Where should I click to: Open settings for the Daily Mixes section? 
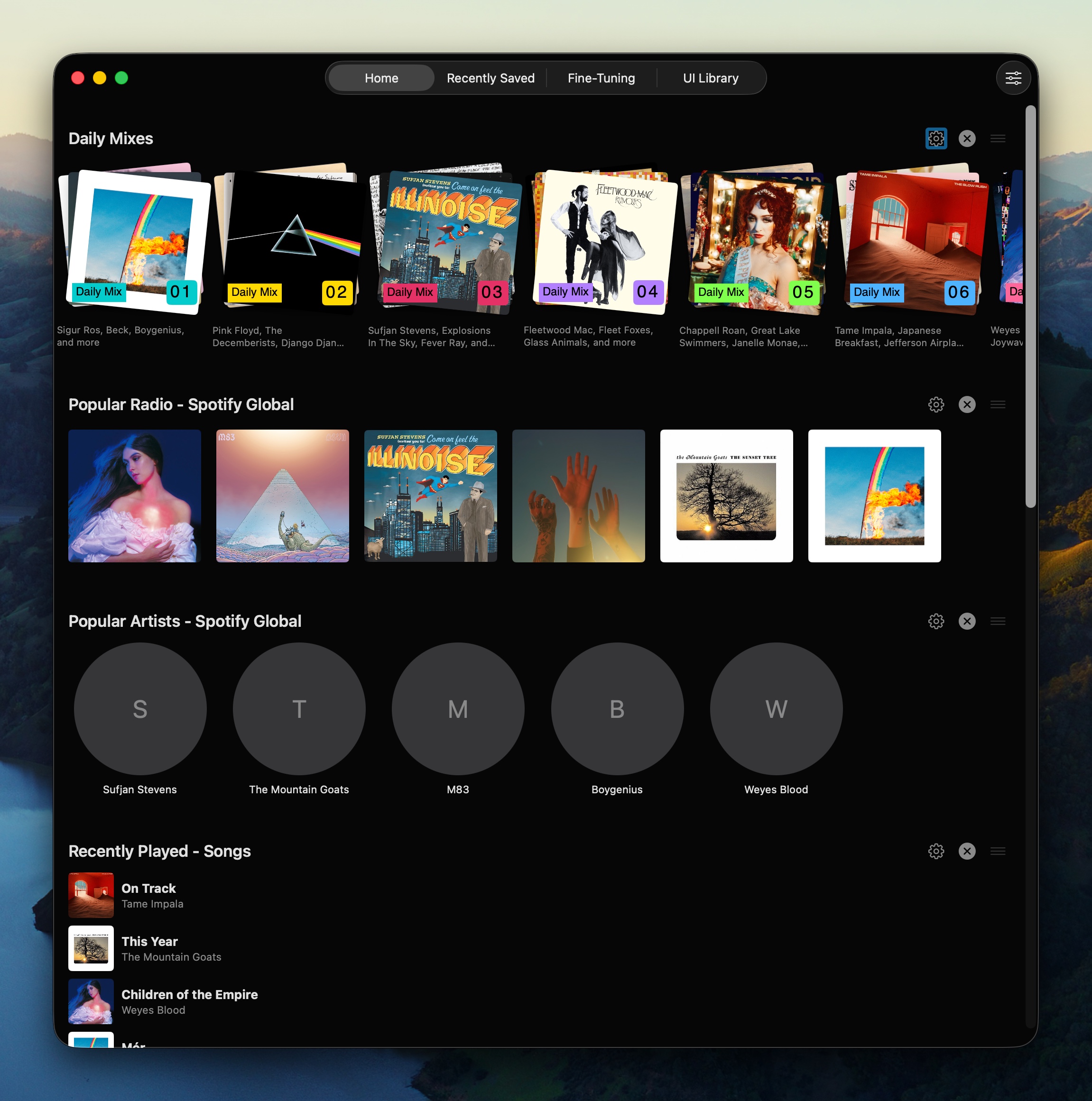pyautogui.click(x=936, y=138)
